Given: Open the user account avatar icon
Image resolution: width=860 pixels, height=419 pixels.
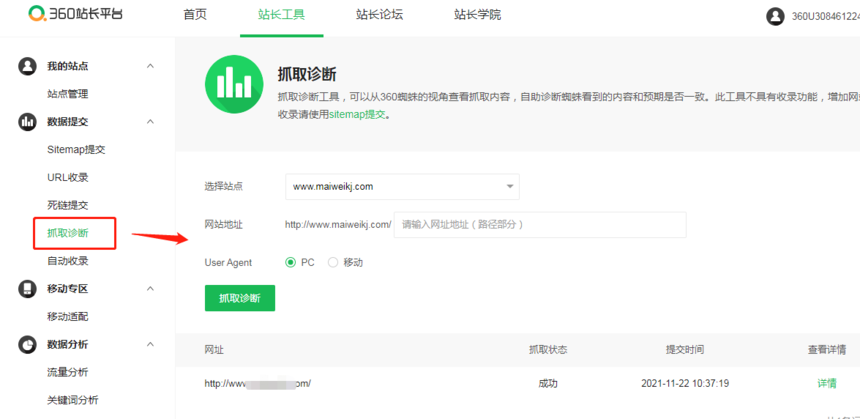Looking at the screenshot, I should tap(774, 16).
